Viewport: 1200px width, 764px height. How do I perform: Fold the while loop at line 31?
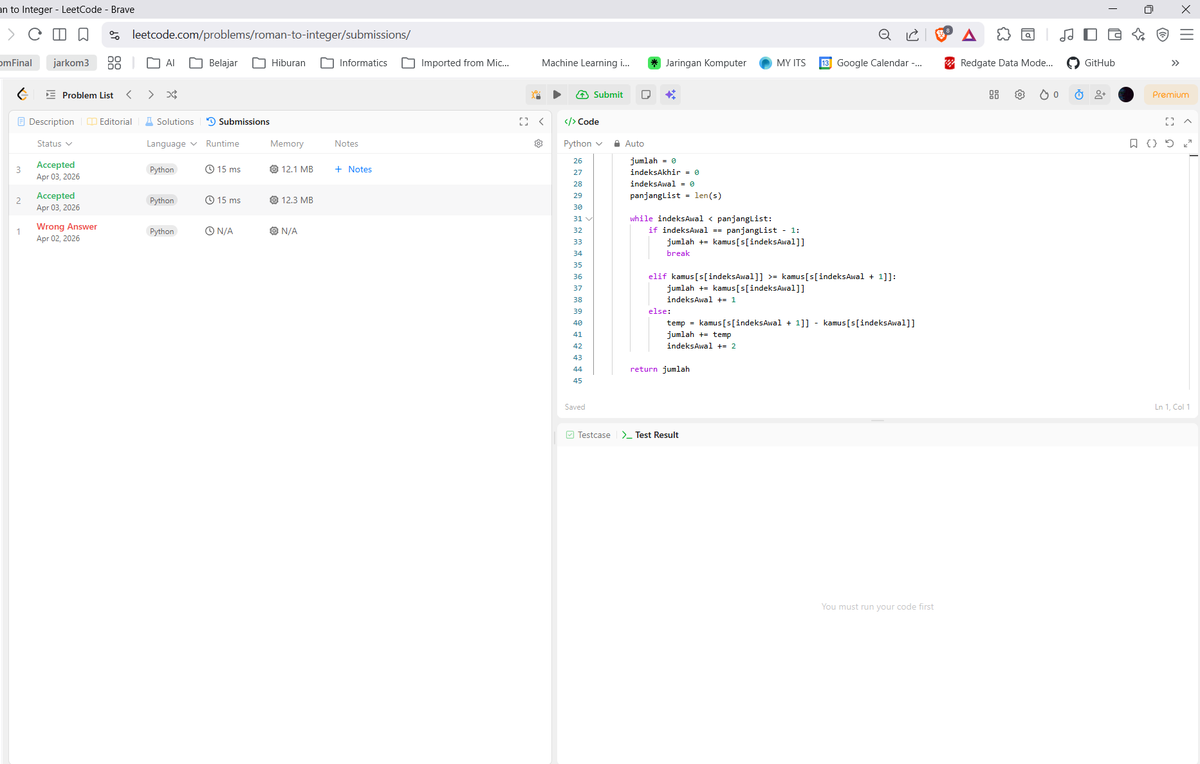coord(590,218)
